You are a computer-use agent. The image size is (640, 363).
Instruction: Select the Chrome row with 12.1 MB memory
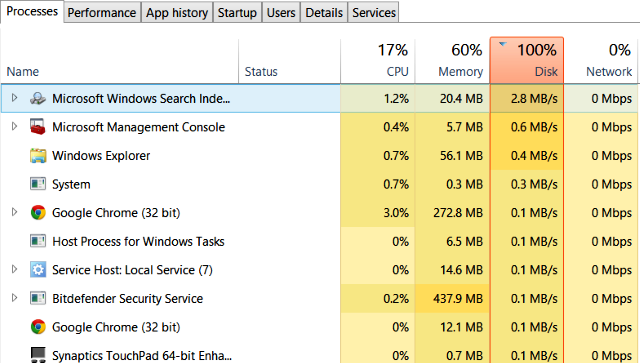point(320,327)
